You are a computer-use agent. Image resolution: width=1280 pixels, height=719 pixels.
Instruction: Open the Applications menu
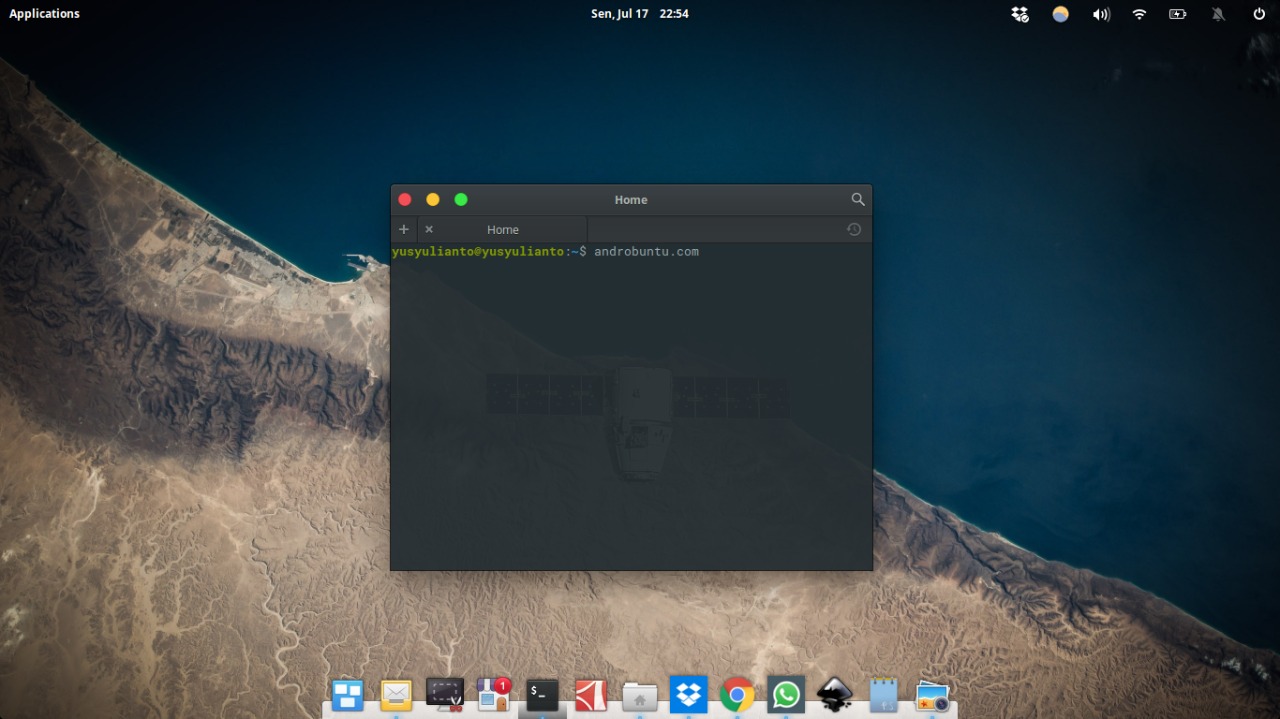point(44,13)
